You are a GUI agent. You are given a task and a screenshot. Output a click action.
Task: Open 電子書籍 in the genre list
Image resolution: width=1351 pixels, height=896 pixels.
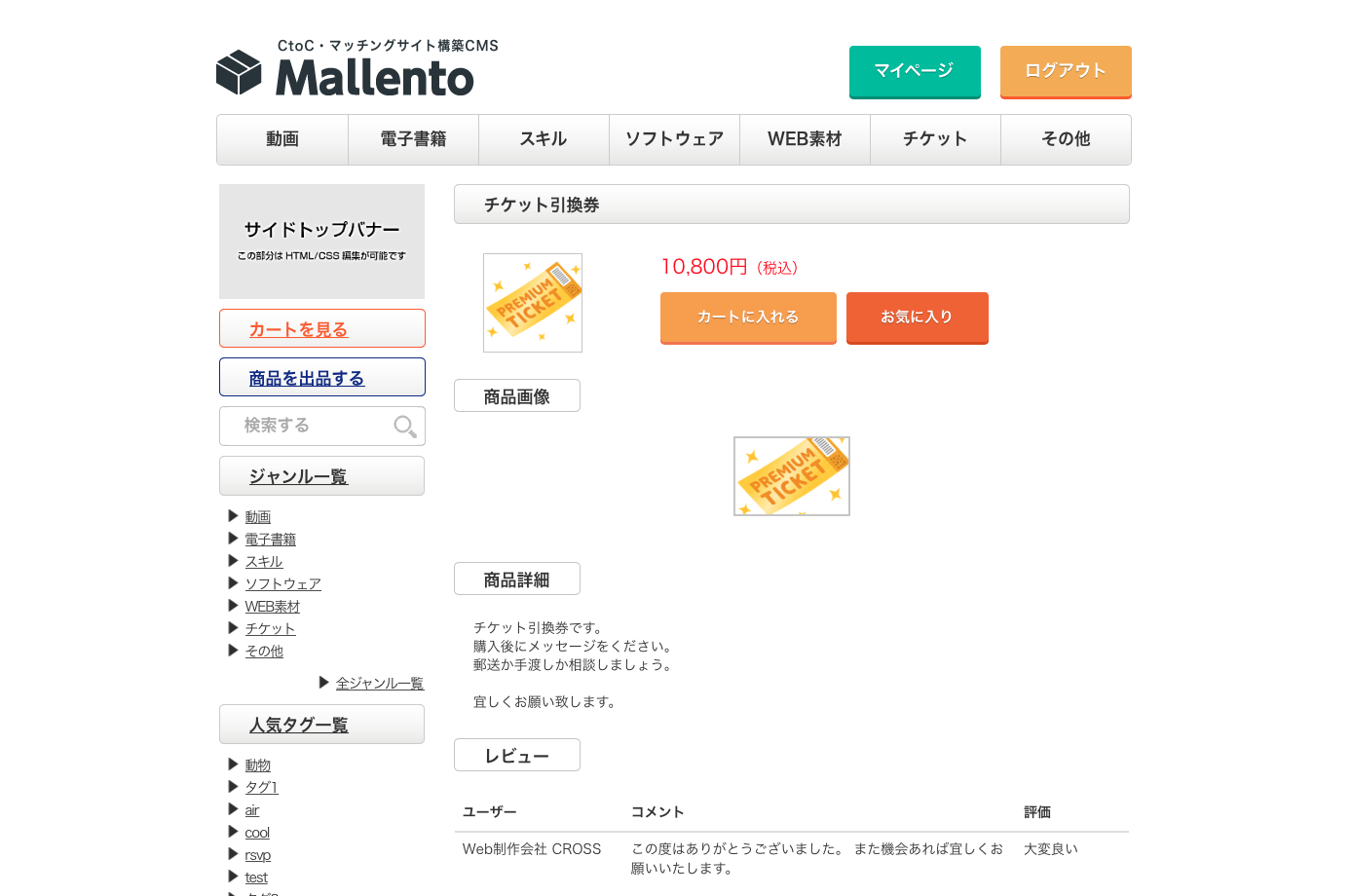(x=270, y=540)
